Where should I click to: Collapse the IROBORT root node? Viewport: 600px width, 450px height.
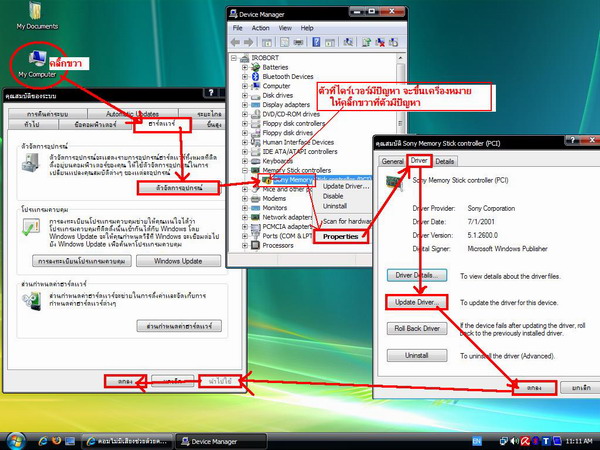click(233, 58)
